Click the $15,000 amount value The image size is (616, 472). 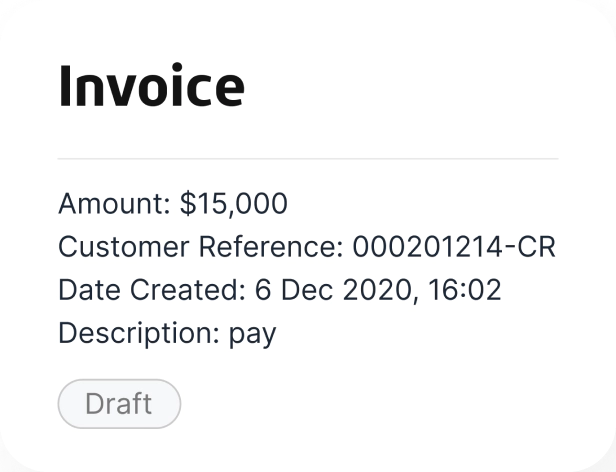233,204
